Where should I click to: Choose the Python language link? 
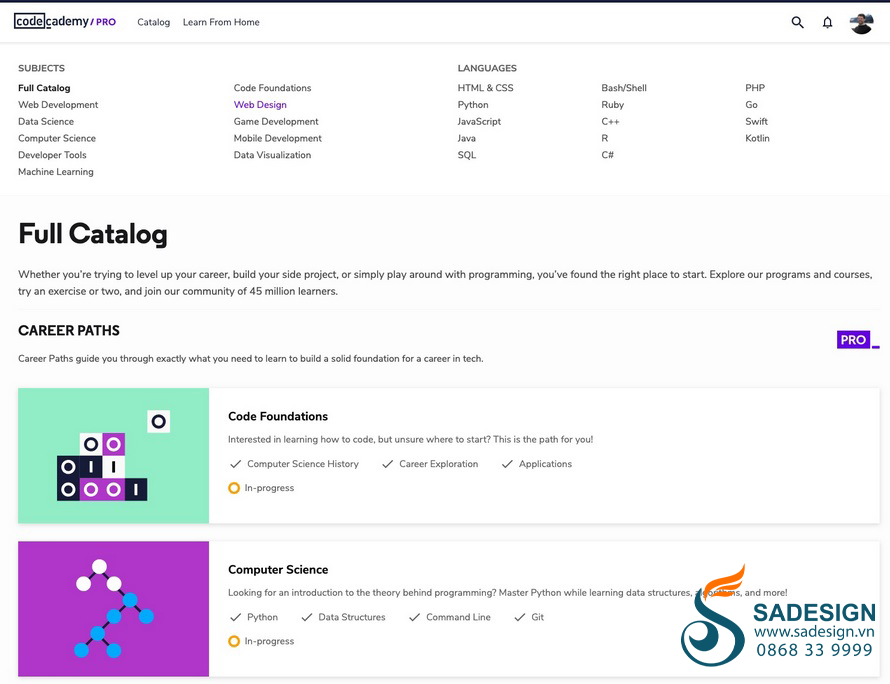pos(473,104)
